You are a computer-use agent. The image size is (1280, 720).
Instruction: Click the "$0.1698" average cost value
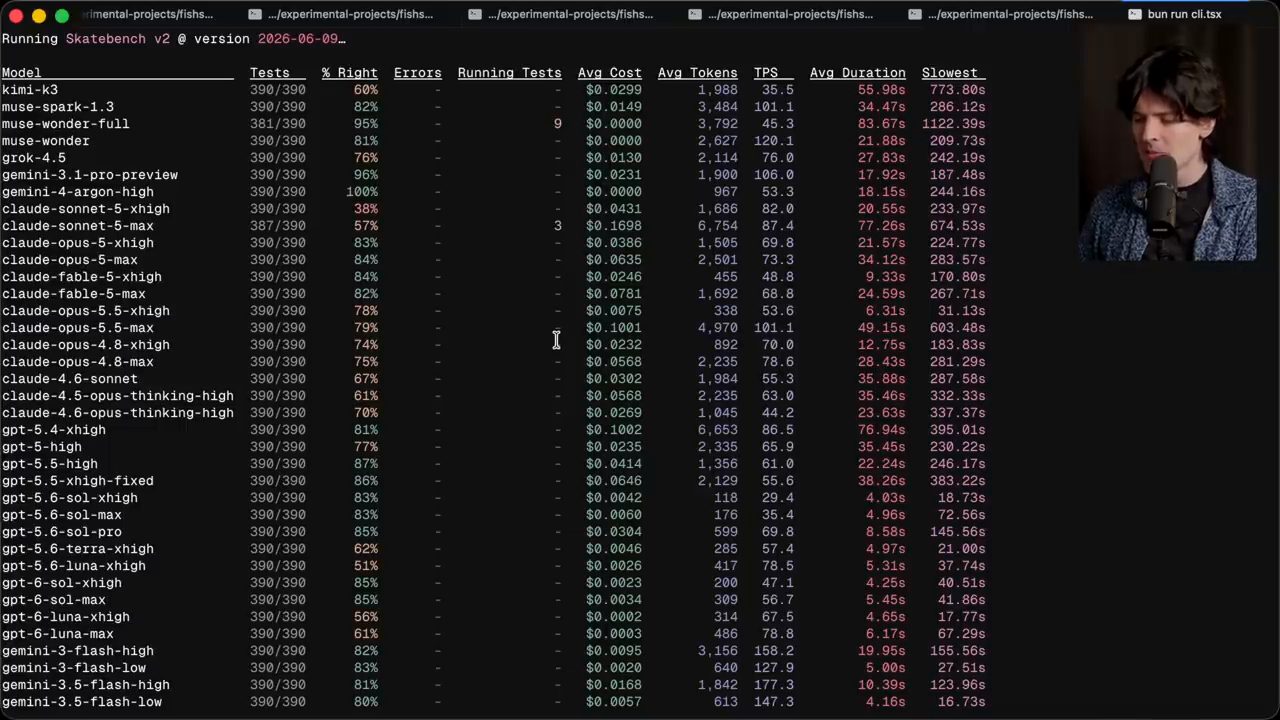614,226
